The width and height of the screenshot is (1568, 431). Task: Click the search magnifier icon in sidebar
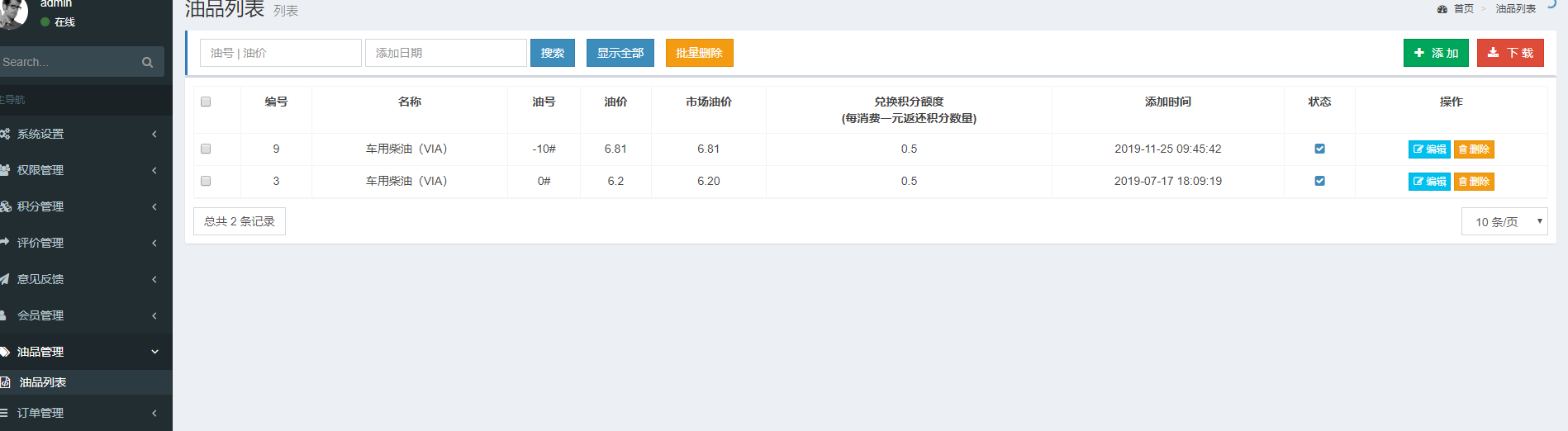coord(147,62)
